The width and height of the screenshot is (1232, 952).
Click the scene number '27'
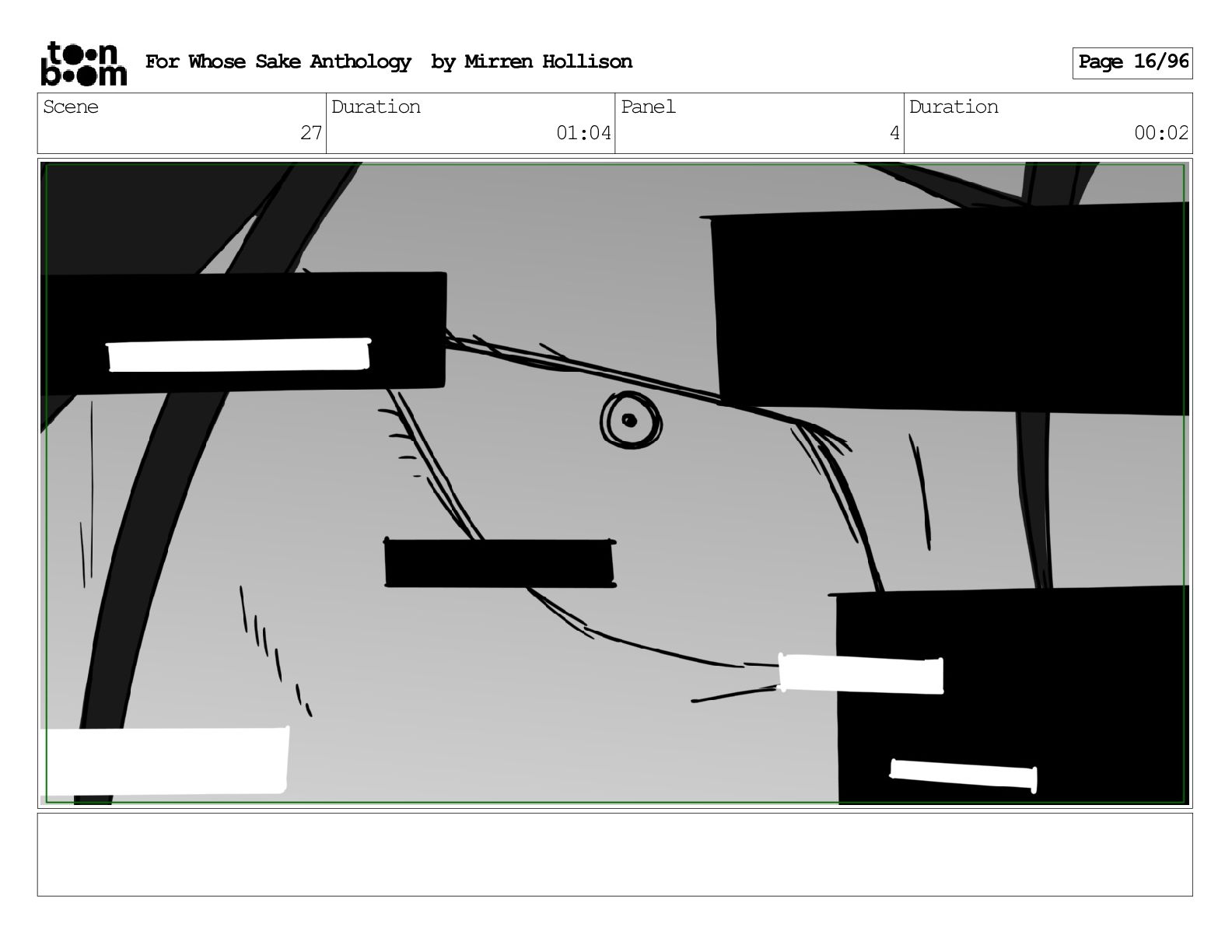coord(311,133)
